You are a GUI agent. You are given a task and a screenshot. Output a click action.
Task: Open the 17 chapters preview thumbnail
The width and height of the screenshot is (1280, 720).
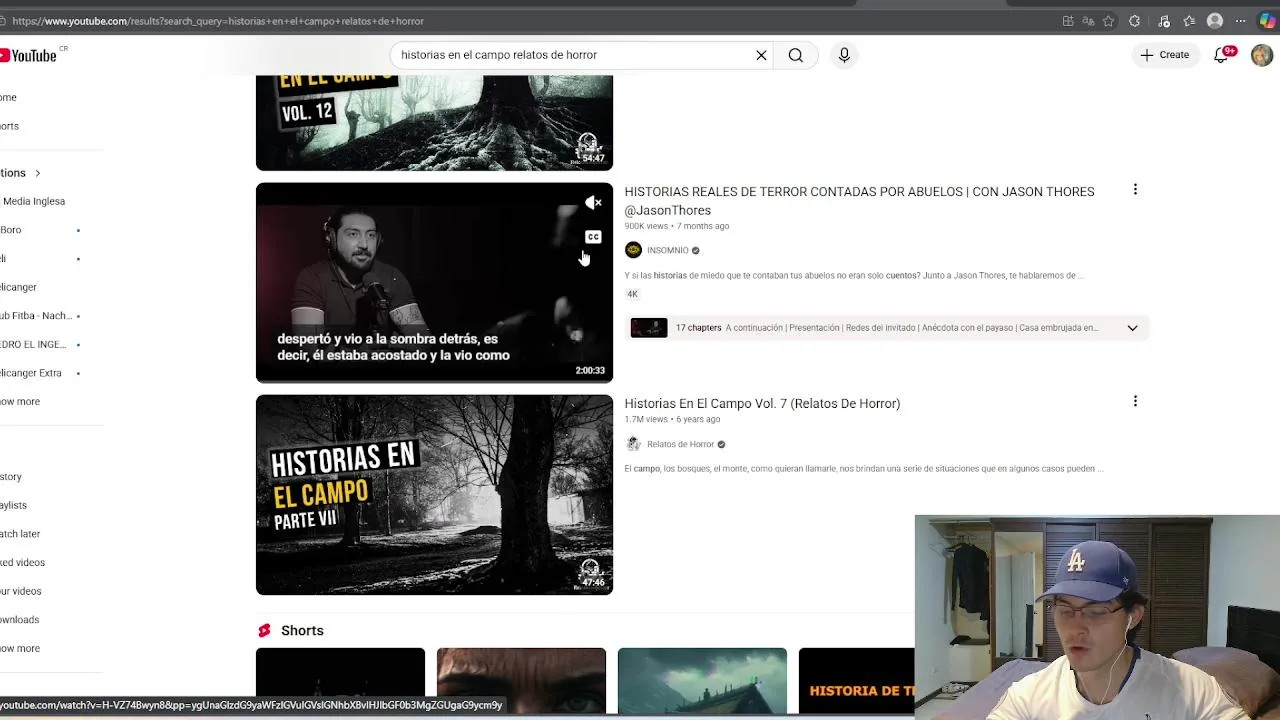(648, 328)
